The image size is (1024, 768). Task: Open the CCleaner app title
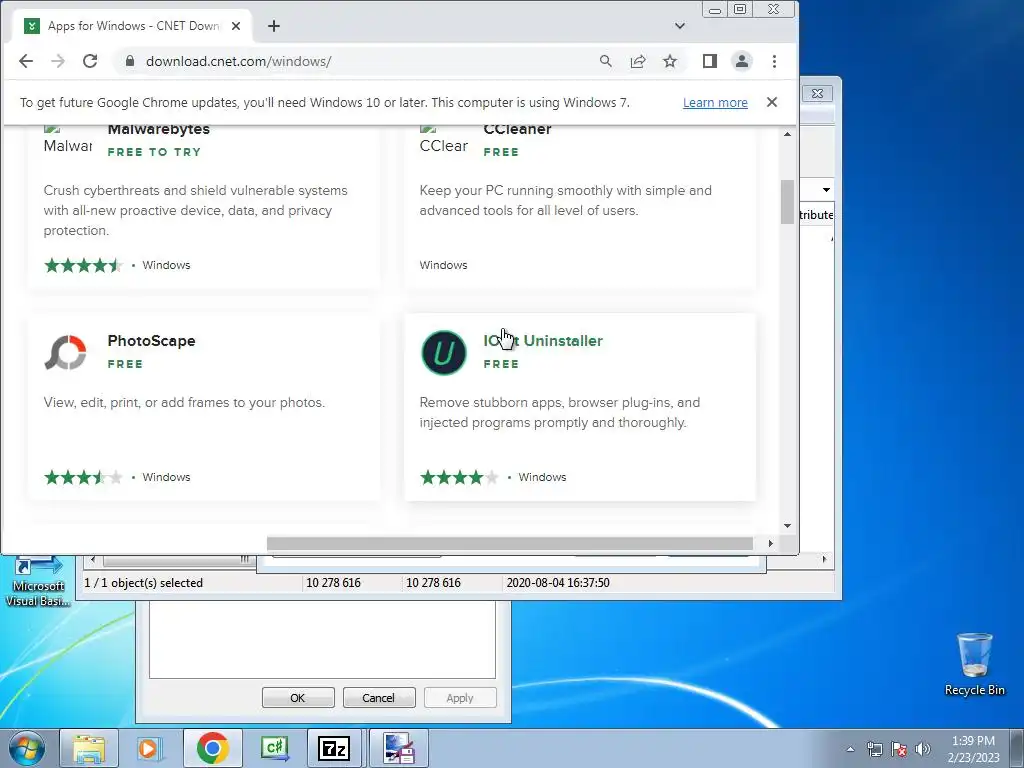[517, 129]
